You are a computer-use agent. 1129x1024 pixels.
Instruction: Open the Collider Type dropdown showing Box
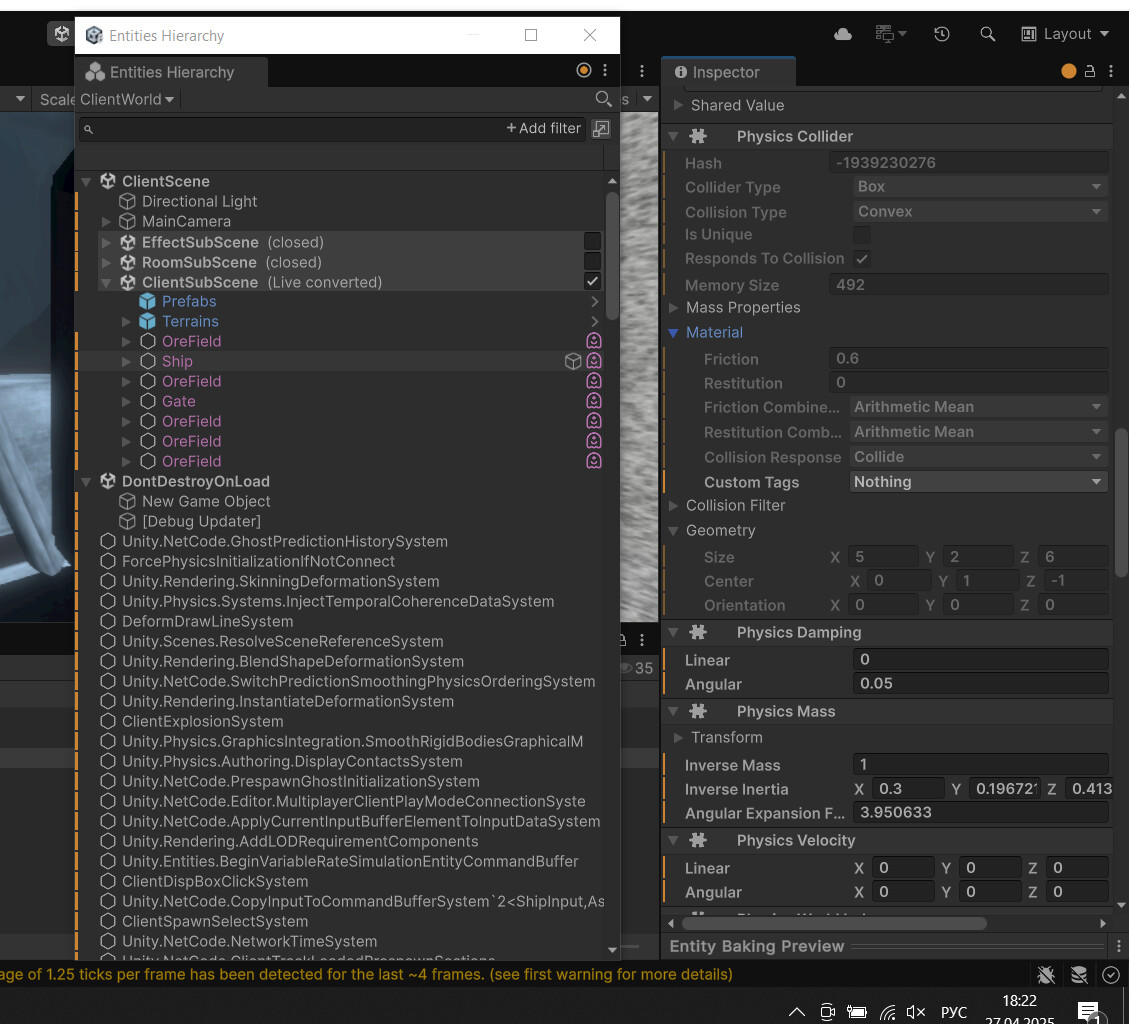point(978,187)
